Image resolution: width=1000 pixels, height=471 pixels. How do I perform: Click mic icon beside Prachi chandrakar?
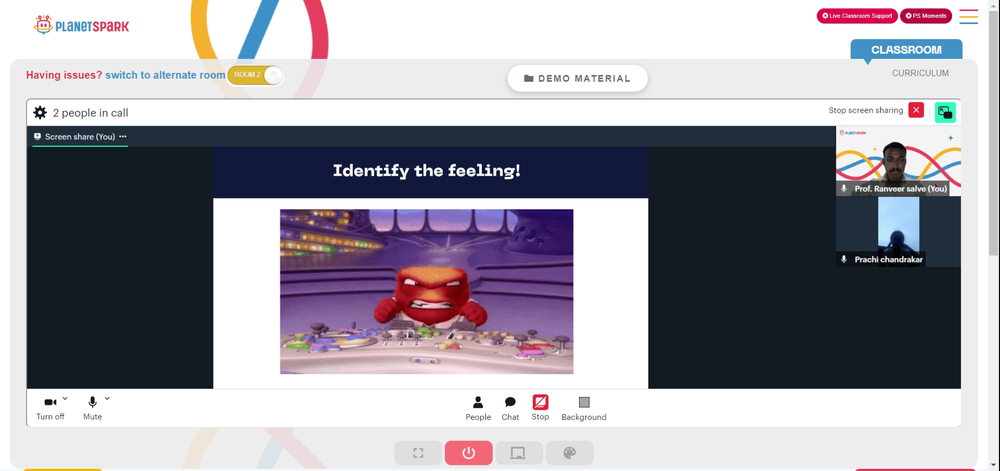click(x=844, y=259)
